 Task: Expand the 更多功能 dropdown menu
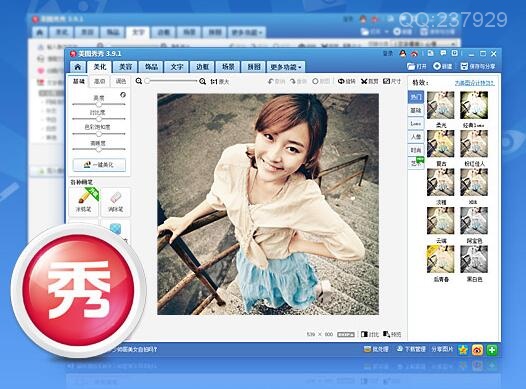(286, 67)
